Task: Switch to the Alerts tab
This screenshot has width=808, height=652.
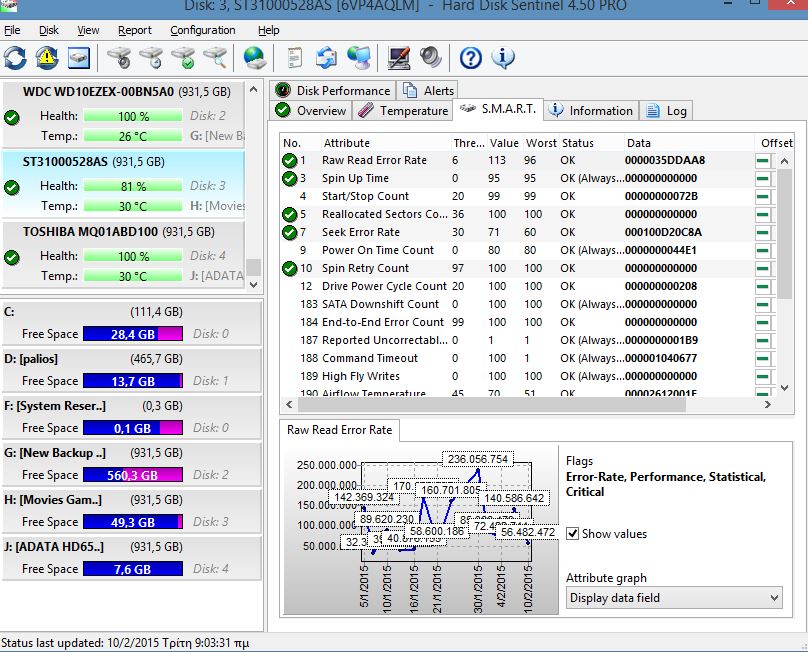Action: point(428,90)
